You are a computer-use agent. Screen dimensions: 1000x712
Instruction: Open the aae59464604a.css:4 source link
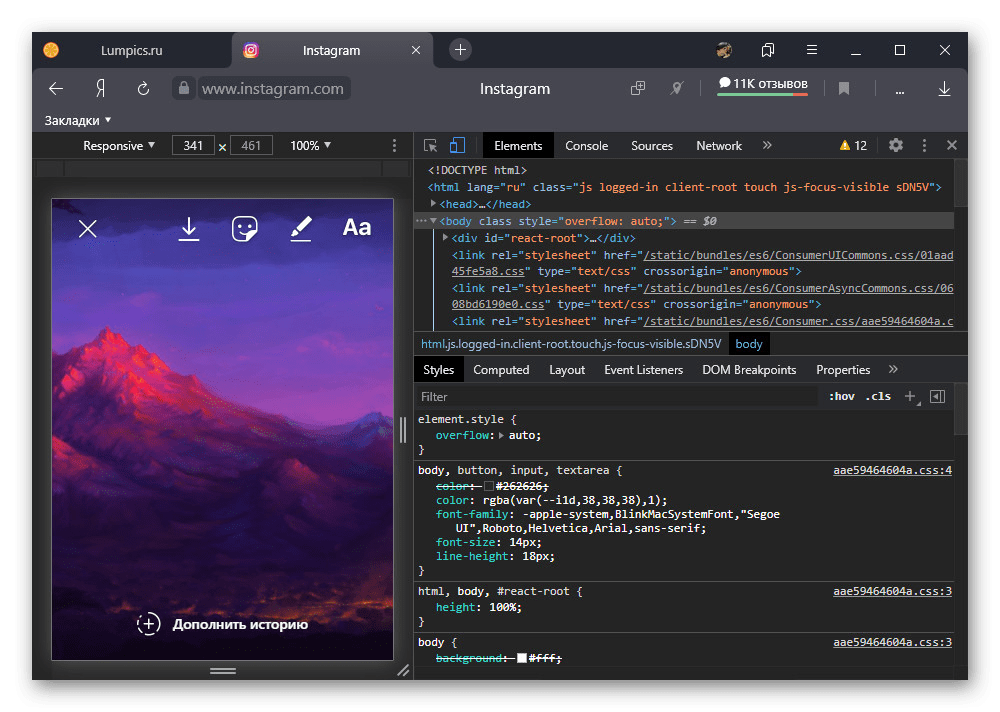(892, 470)
